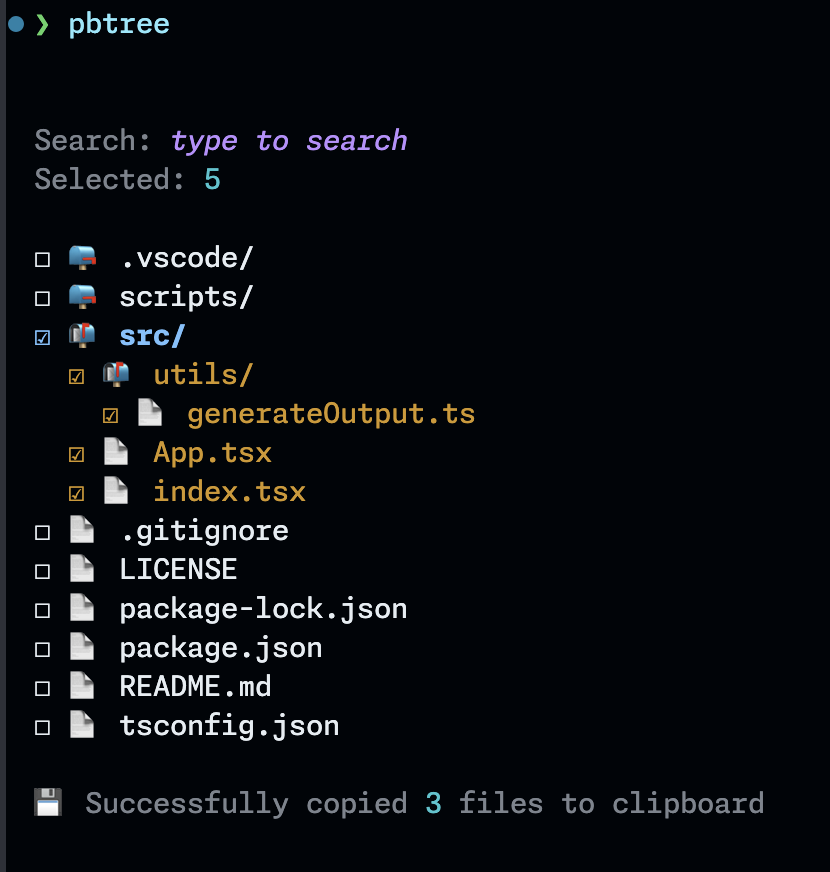Click the 'type to search' field
This screenshot has width=830, height=872.
289,141
